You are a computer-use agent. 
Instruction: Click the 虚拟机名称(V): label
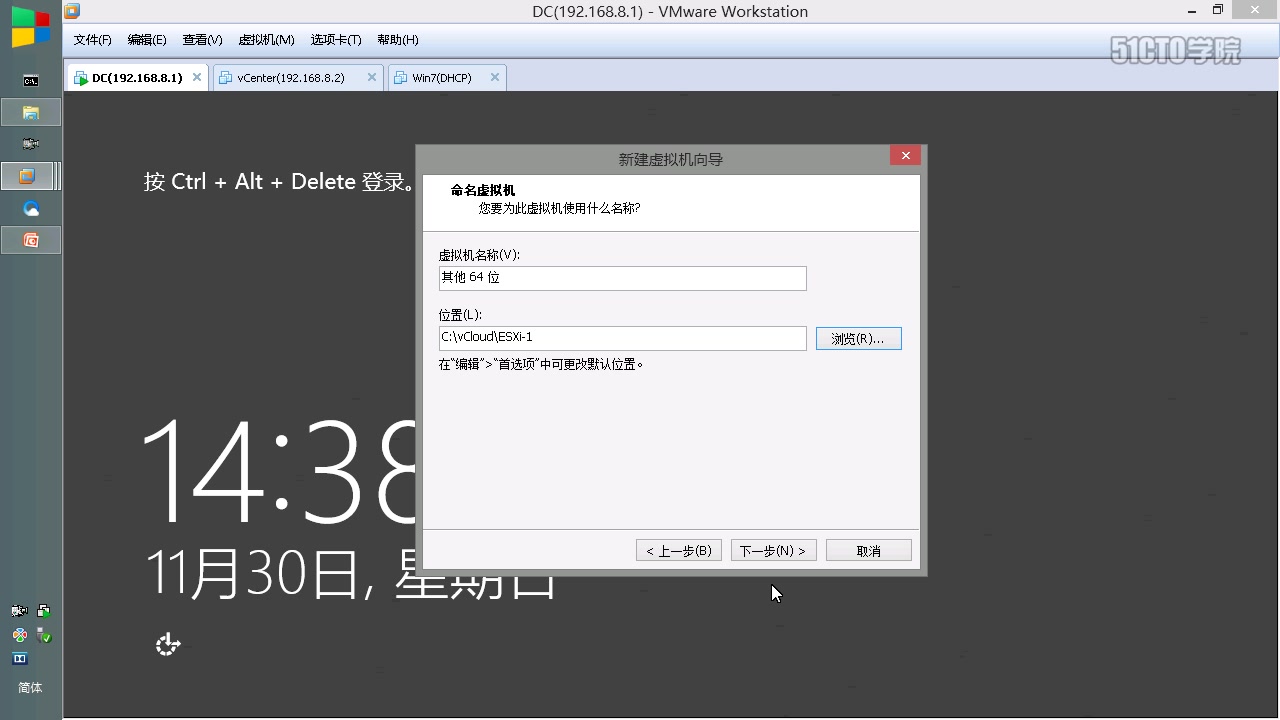pyautogui.click(x=479, y=256)
